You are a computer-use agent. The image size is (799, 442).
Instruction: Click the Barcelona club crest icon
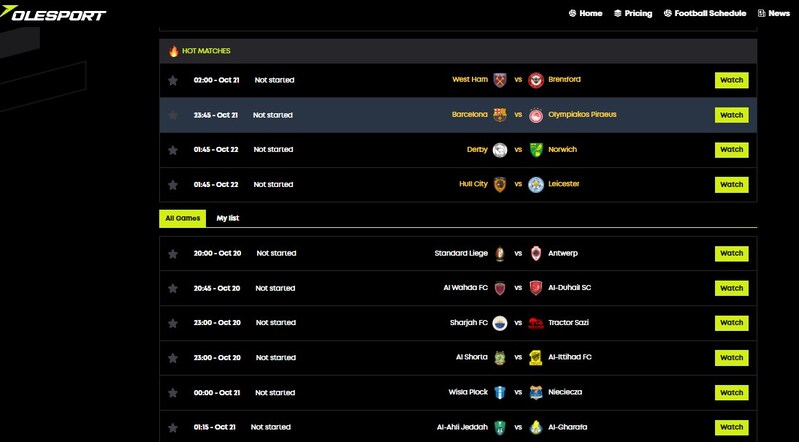point(500,115)
